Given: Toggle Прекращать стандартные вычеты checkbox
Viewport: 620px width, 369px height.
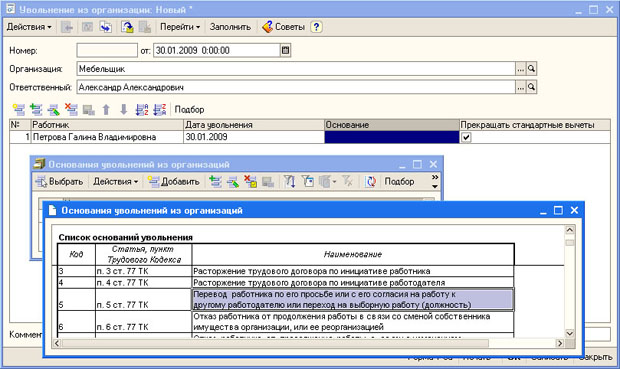Looking at the screenshot, I should 467,137.
